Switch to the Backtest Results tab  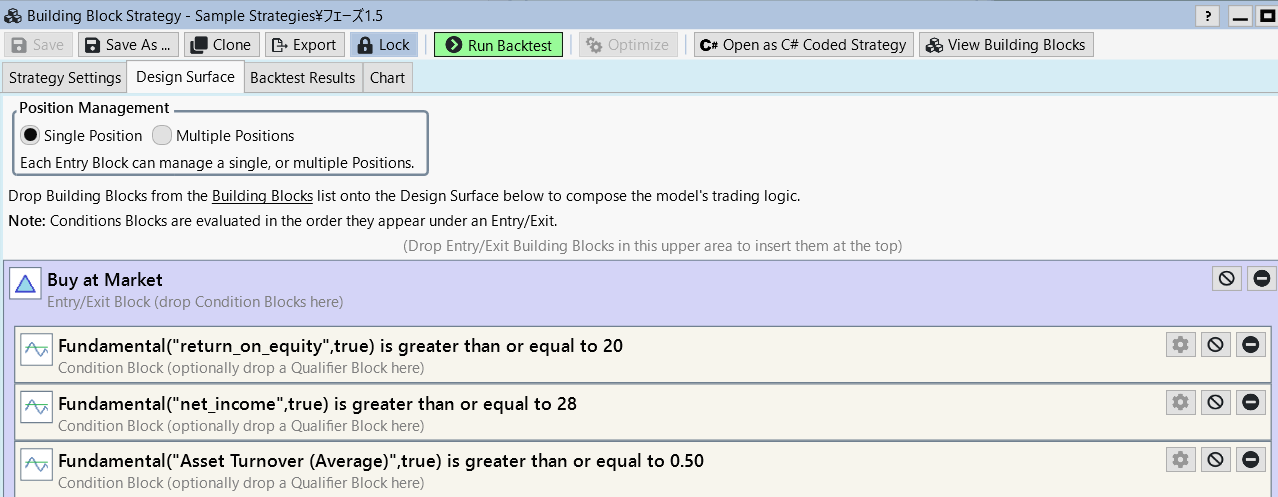coord(302,78)
